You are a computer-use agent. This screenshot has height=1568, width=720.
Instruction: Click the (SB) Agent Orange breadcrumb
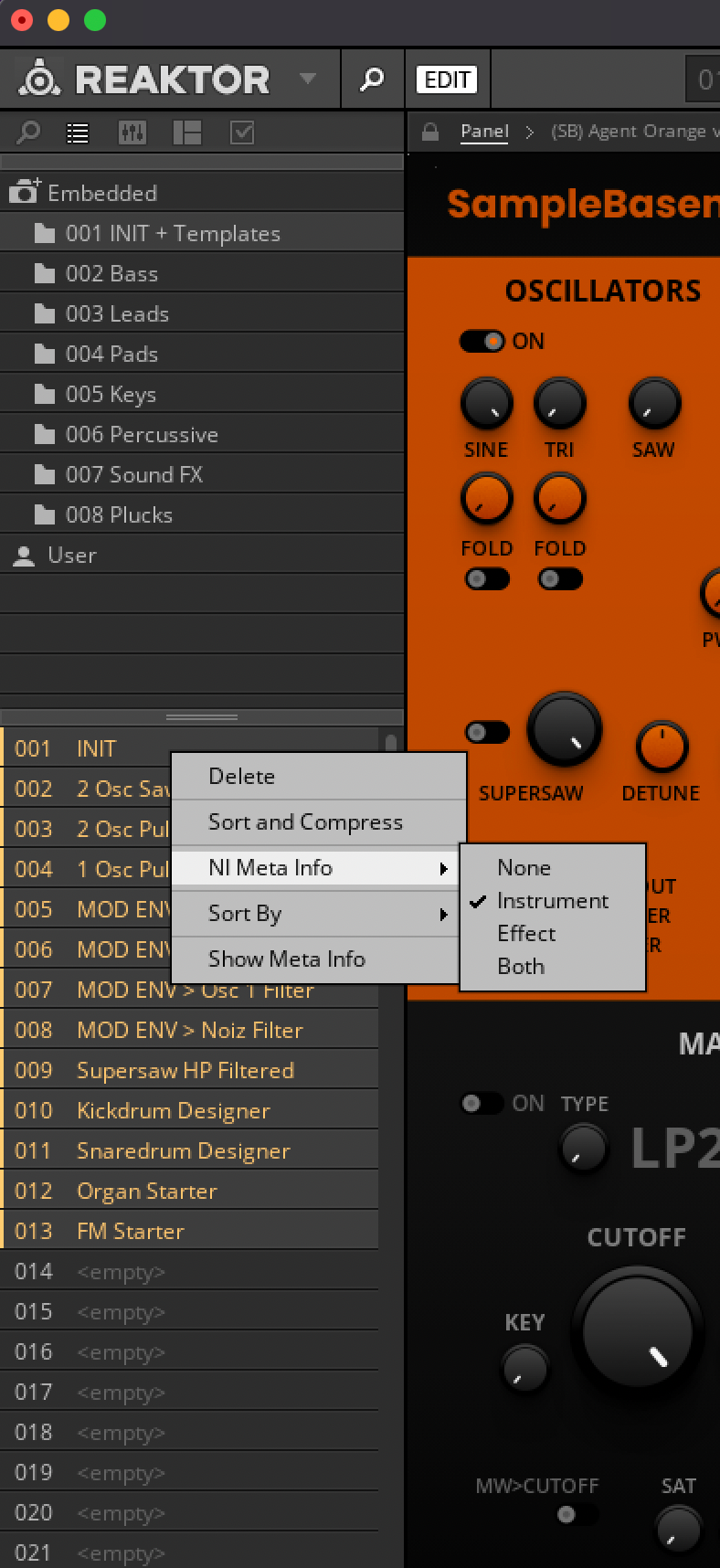634,132
